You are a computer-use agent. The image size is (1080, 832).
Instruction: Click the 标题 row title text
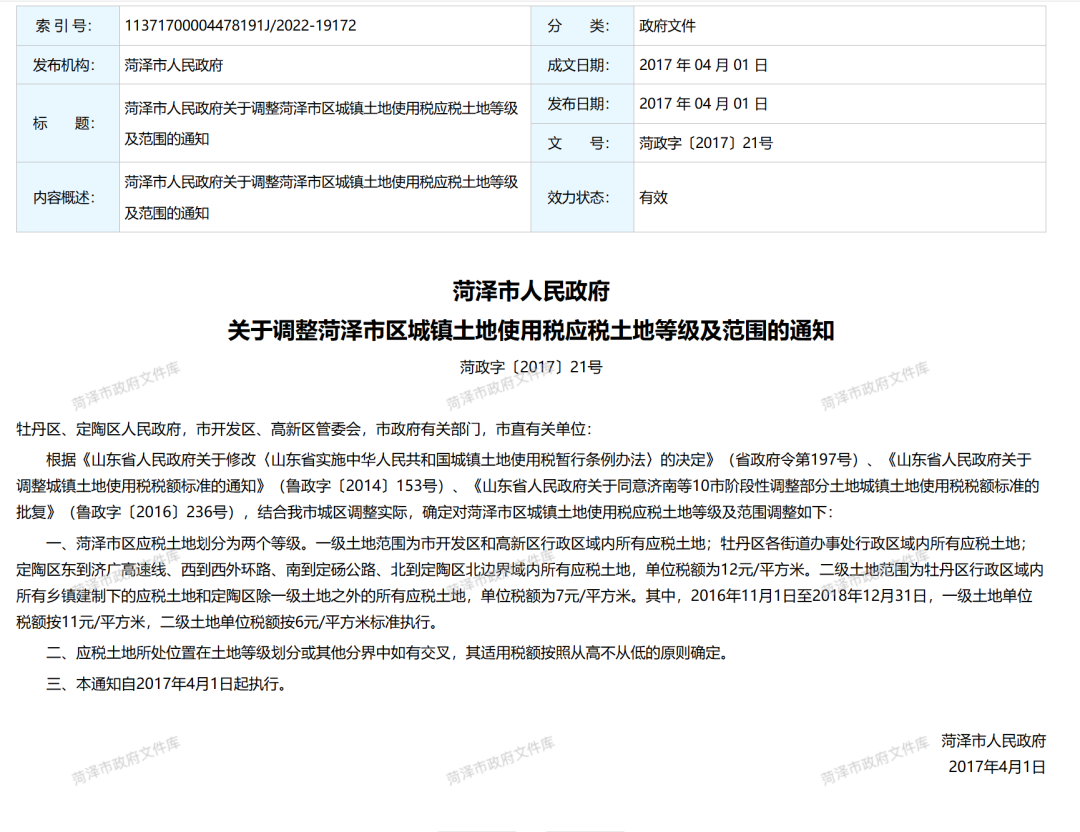point(321,123)
